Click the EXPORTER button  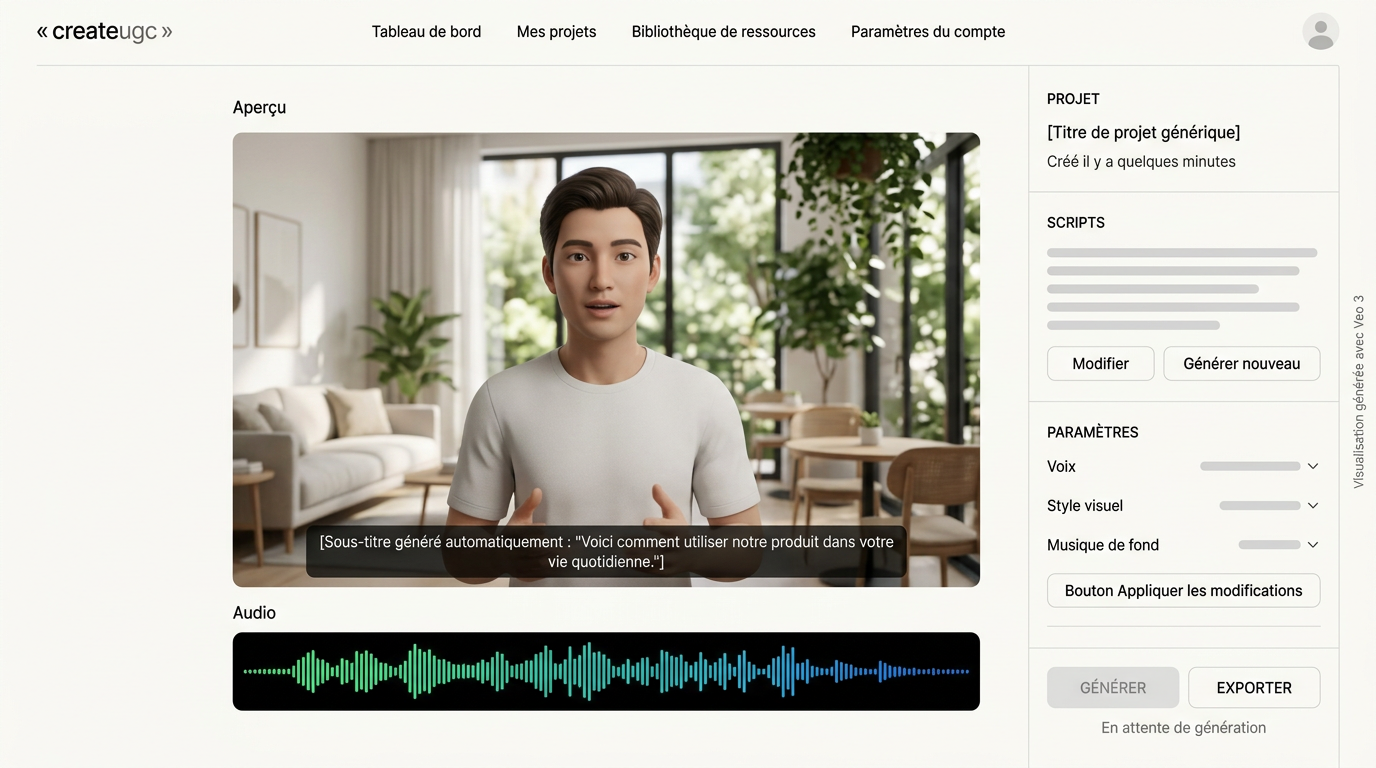1254,688
